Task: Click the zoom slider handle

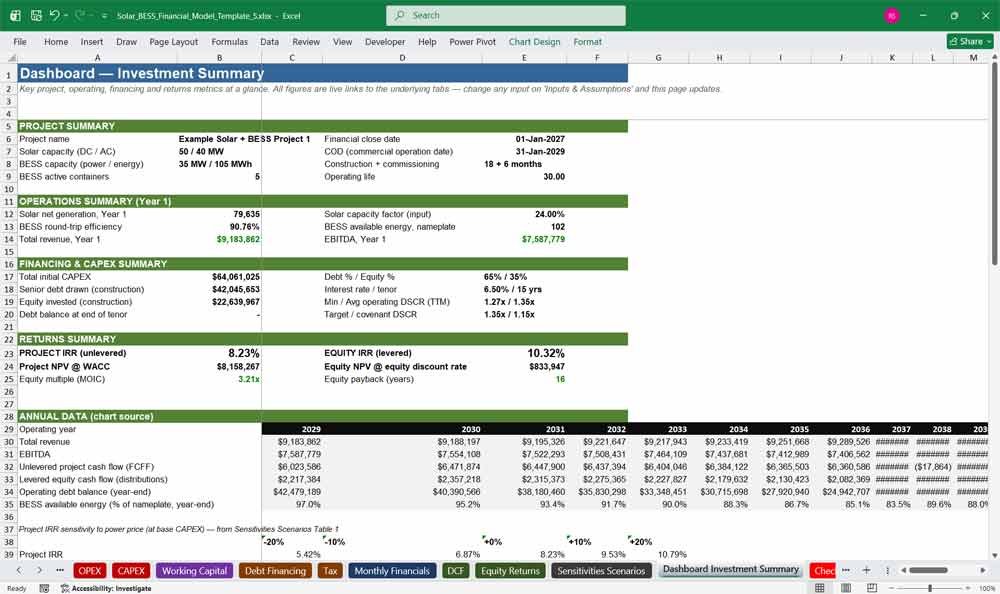Action: [930, 588]
